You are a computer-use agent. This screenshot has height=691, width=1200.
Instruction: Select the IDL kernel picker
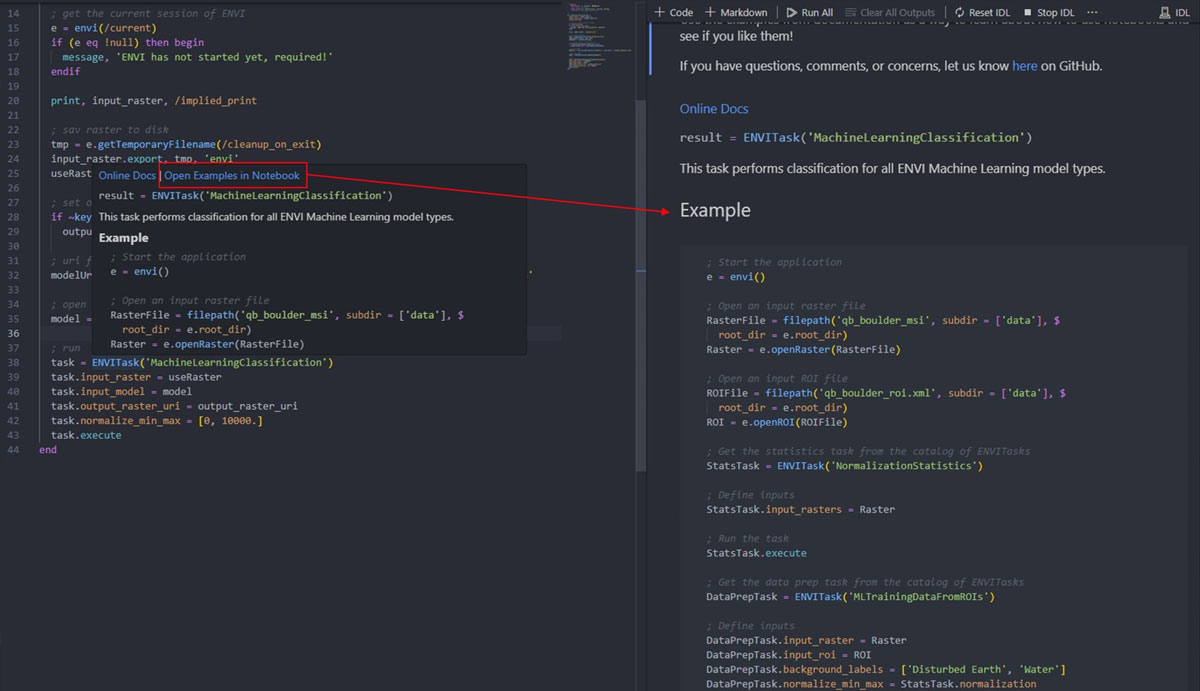click(x=1175, y=12)
